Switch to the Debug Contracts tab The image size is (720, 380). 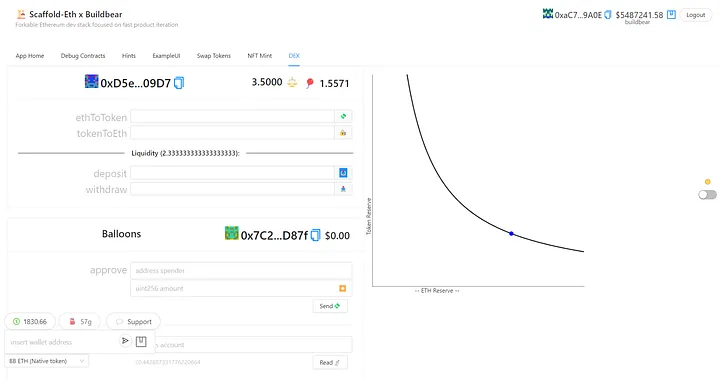(83, 56)
